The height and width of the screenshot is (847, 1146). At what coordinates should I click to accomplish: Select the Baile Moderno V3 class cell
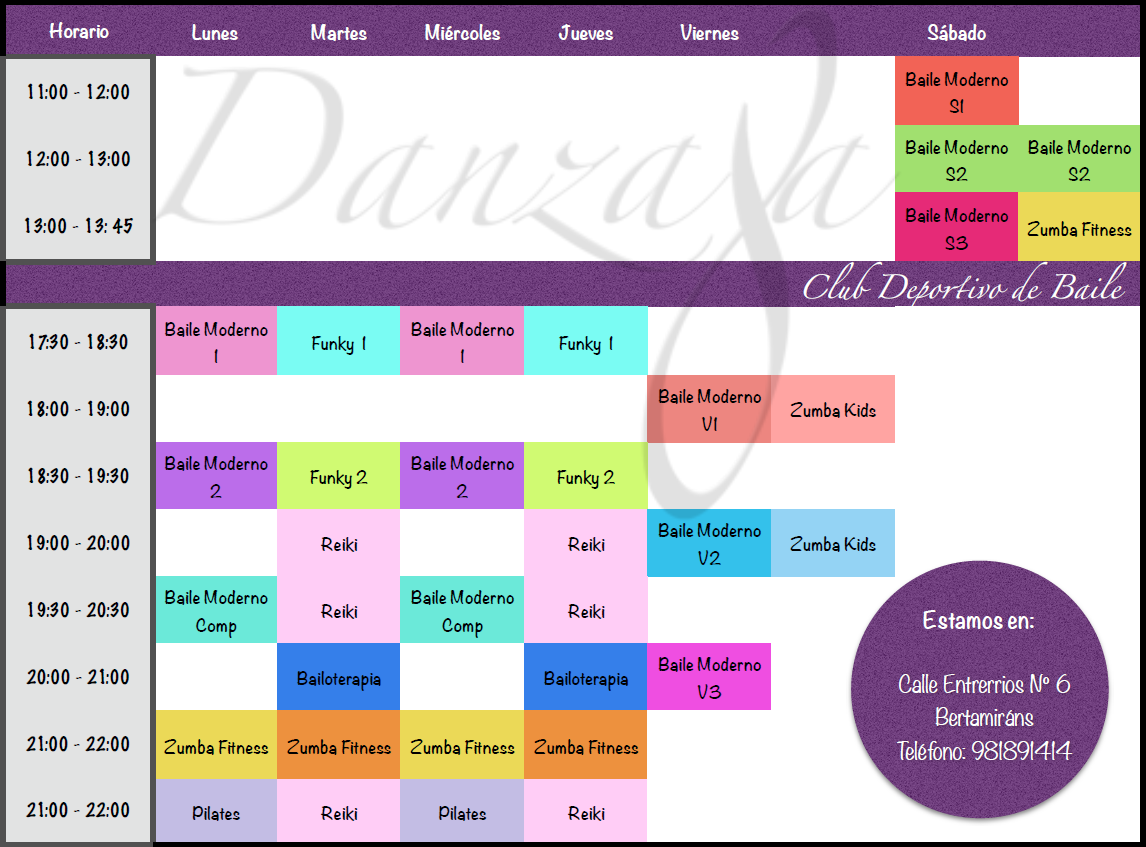[x=709, y=676]
